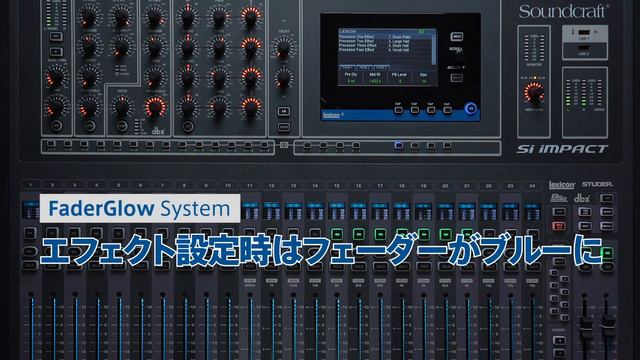The height and width of the screenshot is (360, 640).
Task: Toggle channel 19 green ON button
Action: [x=424, y=234]
